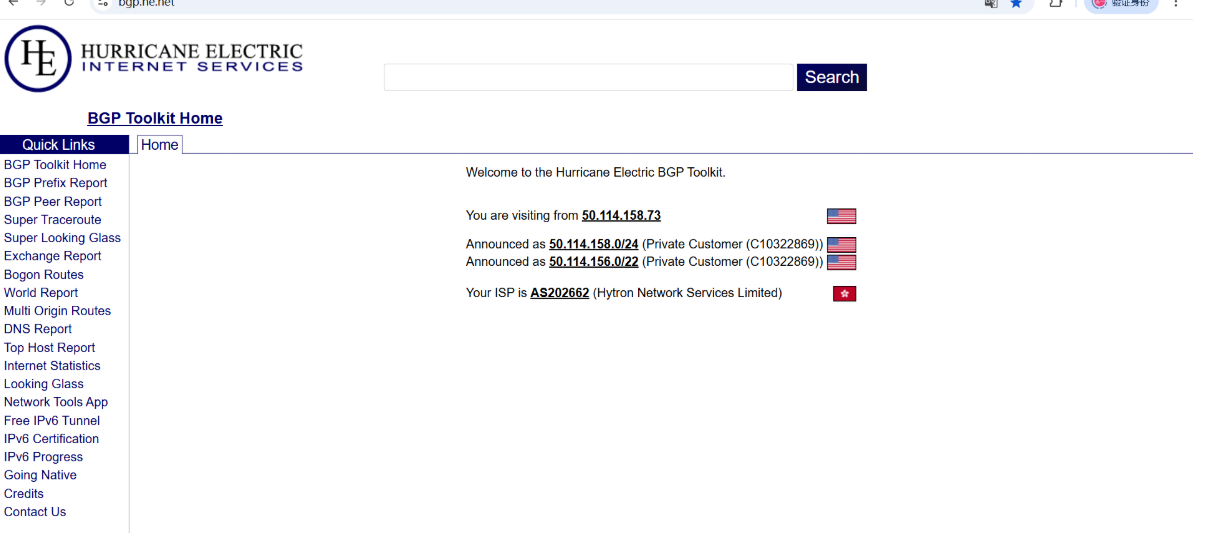Bookmark this page with the star icon

point(1016,4)
